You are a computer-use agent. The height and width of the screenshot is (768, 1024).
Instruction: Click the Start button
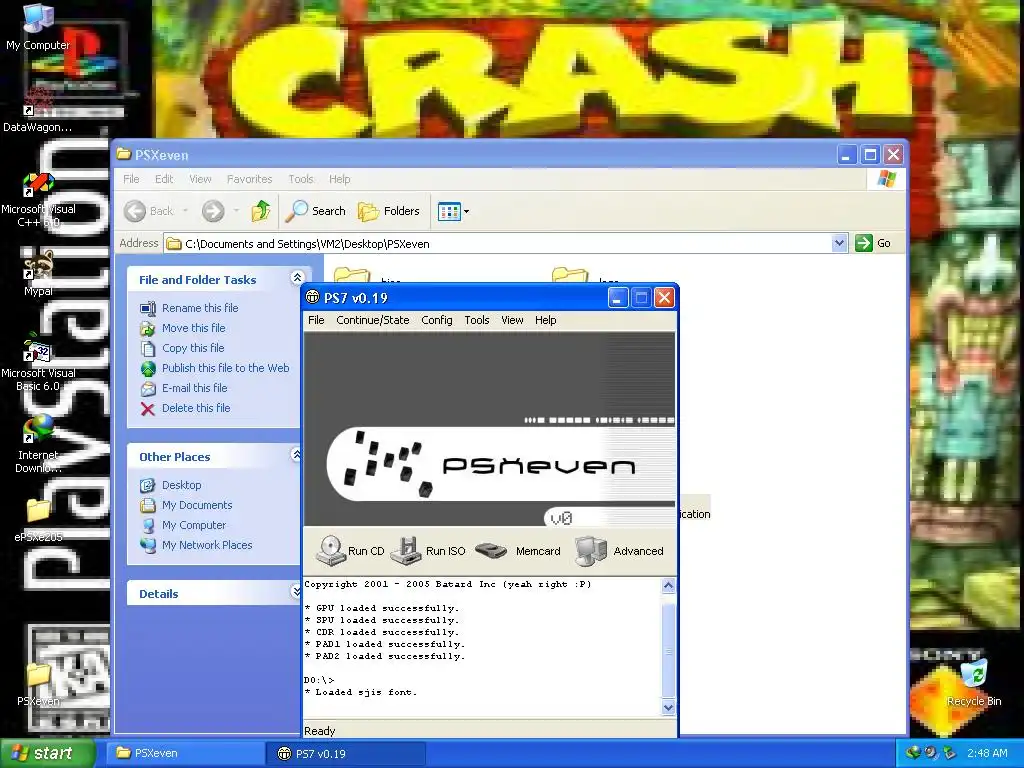pos(47,753)
